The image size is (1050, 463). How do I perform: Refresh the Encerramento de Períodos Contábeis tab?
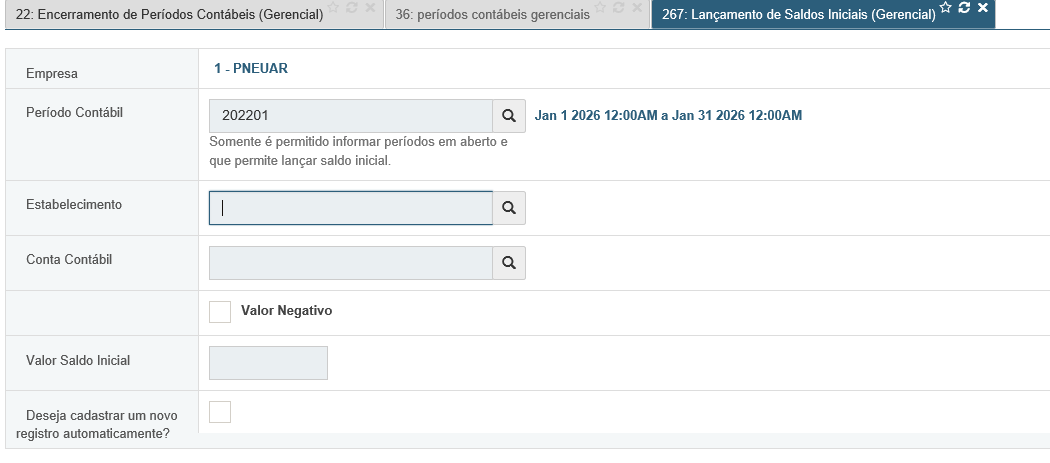(x=352, y=7)
